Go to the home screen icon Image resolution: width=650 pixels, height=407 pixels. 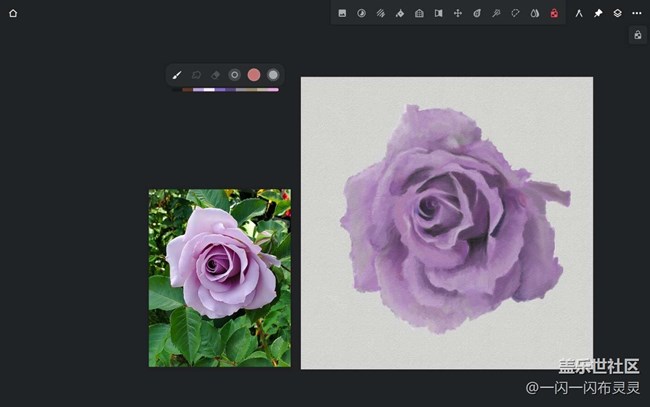13,13
